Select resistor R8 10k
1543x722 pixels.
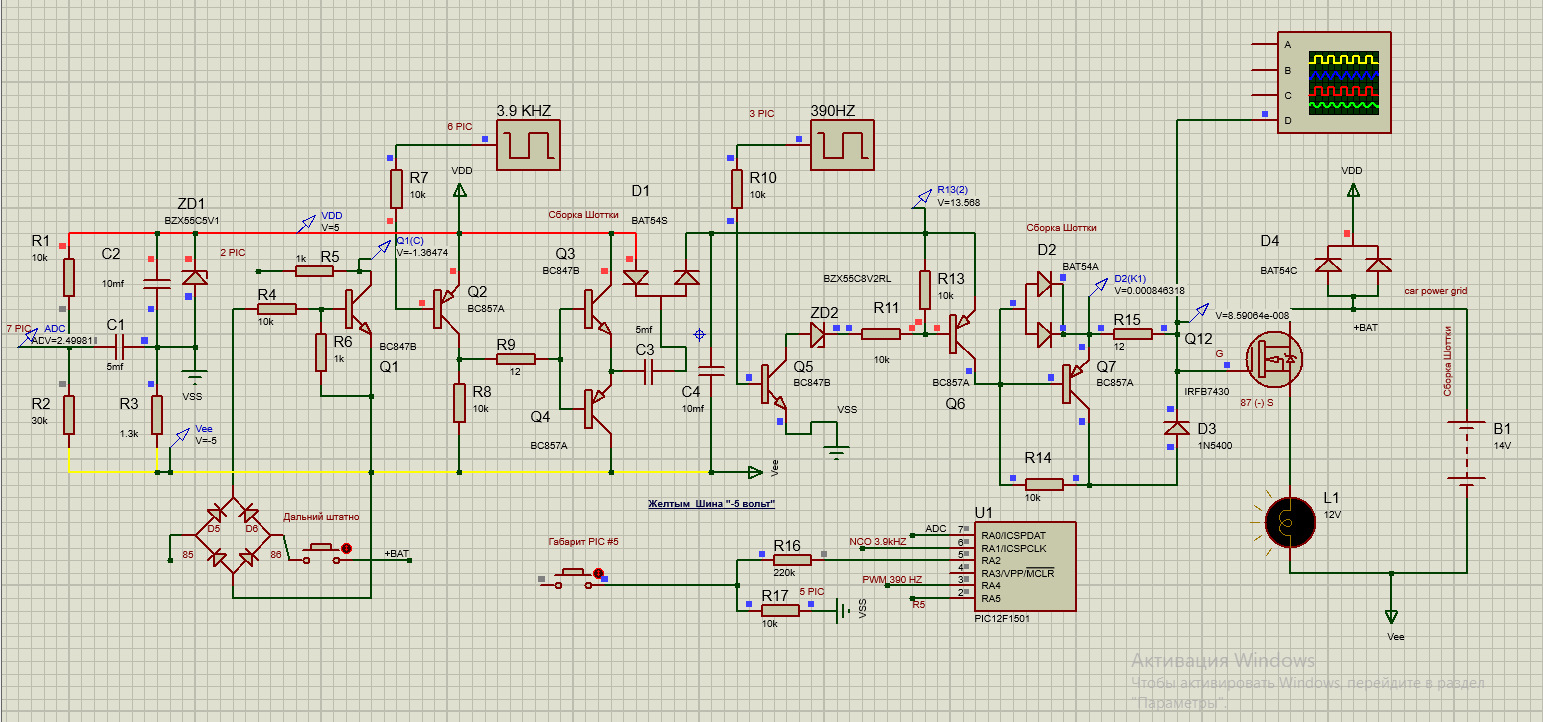pos(458,402)
